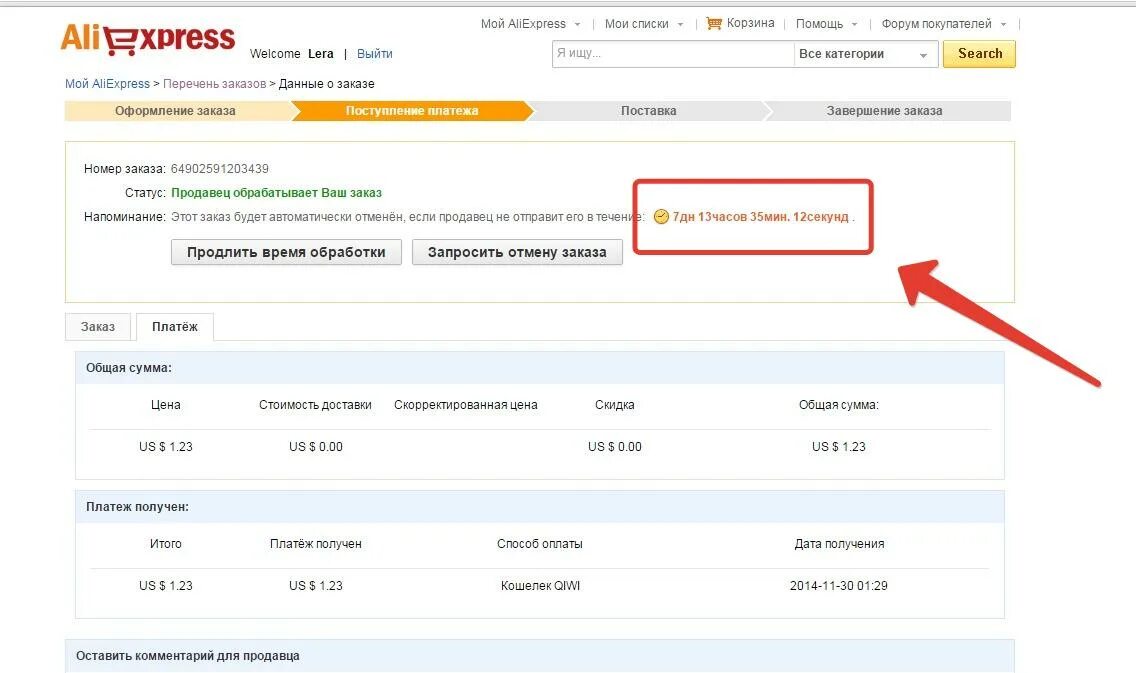Click order number 64902591203439

(220, 169)
